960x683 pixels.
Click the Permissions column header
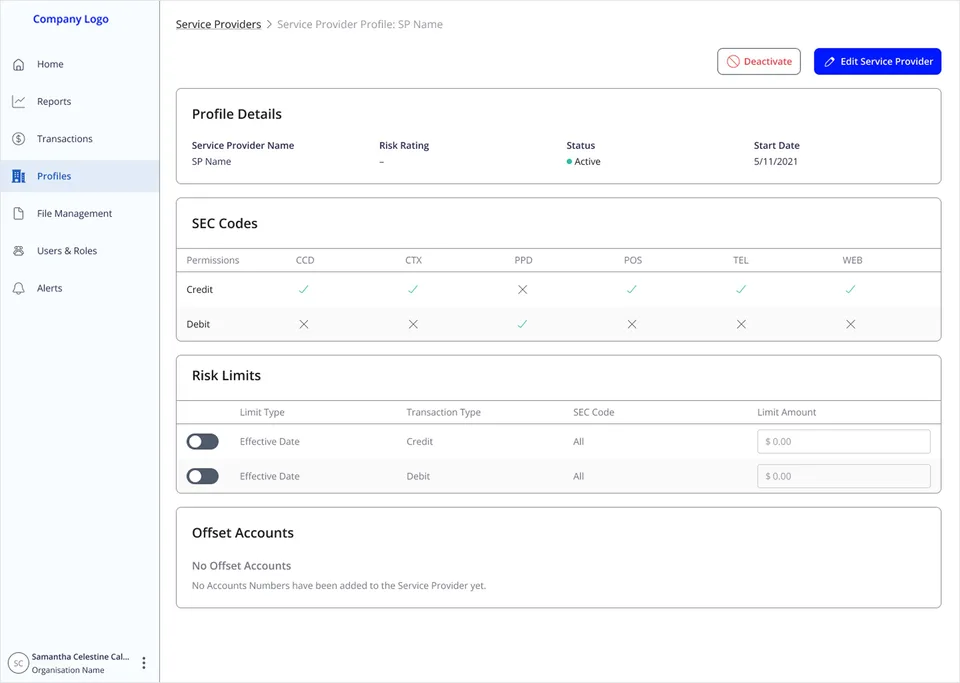click(212, 260)
